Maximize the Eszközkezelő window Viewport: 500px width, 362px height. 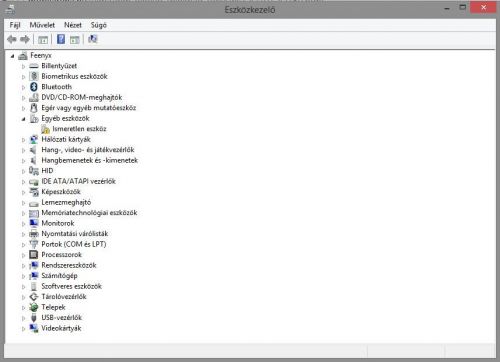(x=463, y=7)
